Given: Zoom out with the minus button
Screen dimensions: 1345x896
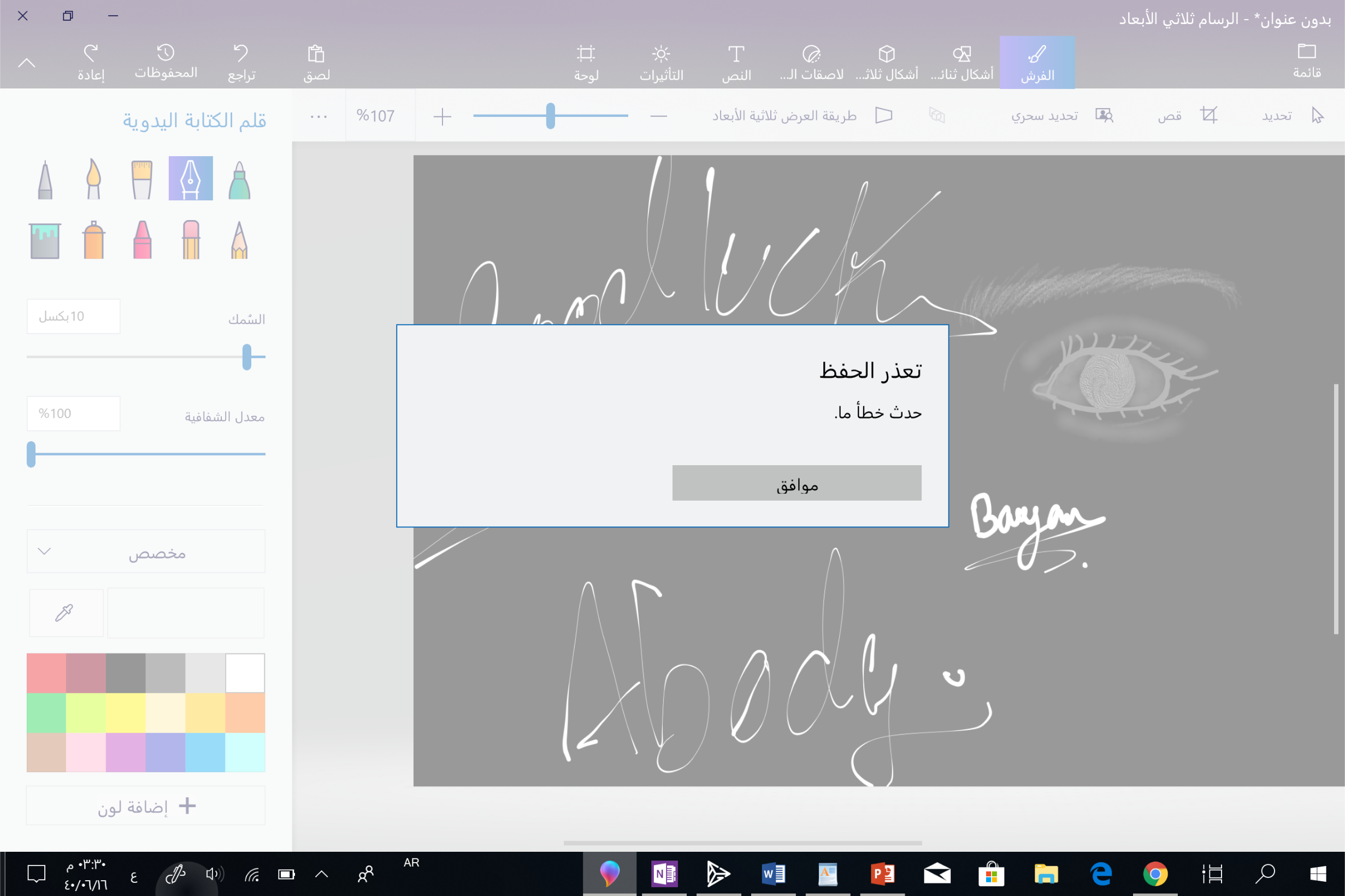Looking at the screenshot, I should pos(658,116).
